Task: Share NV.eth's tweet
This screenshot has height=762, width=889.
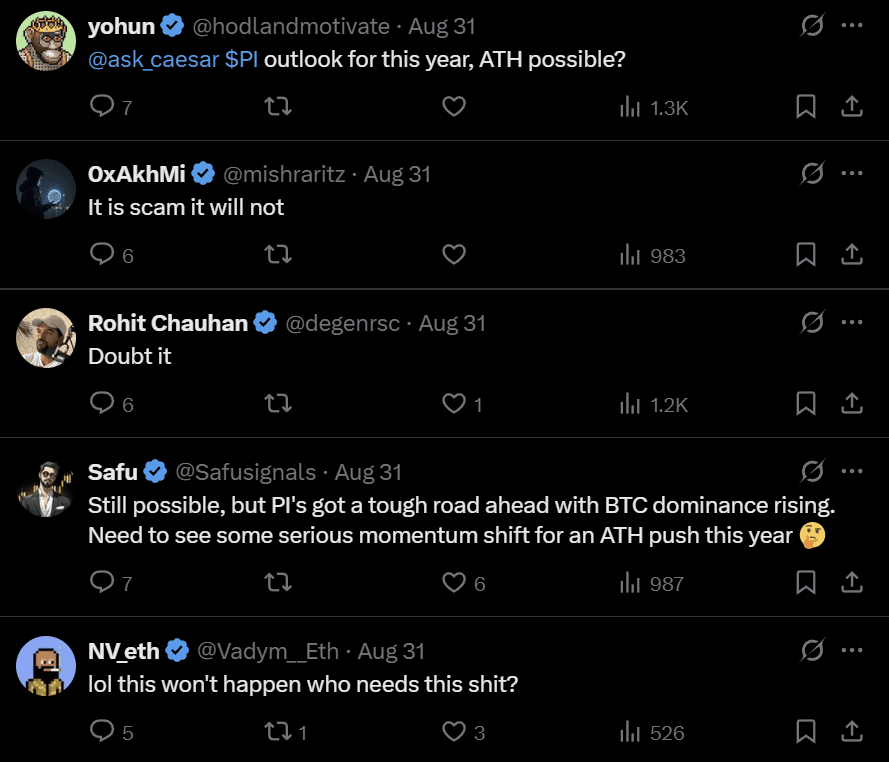Action: (x=852, y=731)
